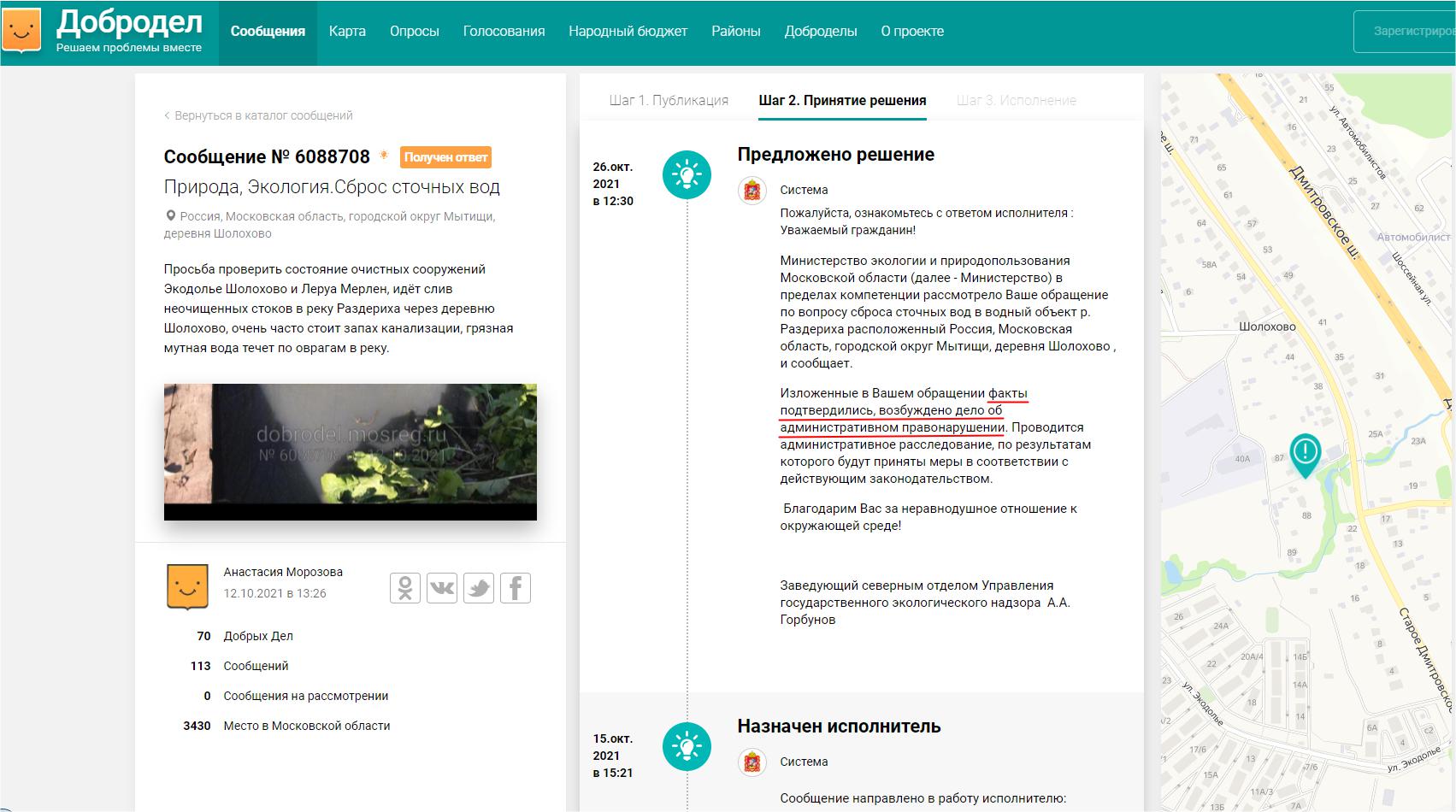Click Автомобилист label on the map
The width and height of the screenshot is (1456, 812).
pos(1413,237)
